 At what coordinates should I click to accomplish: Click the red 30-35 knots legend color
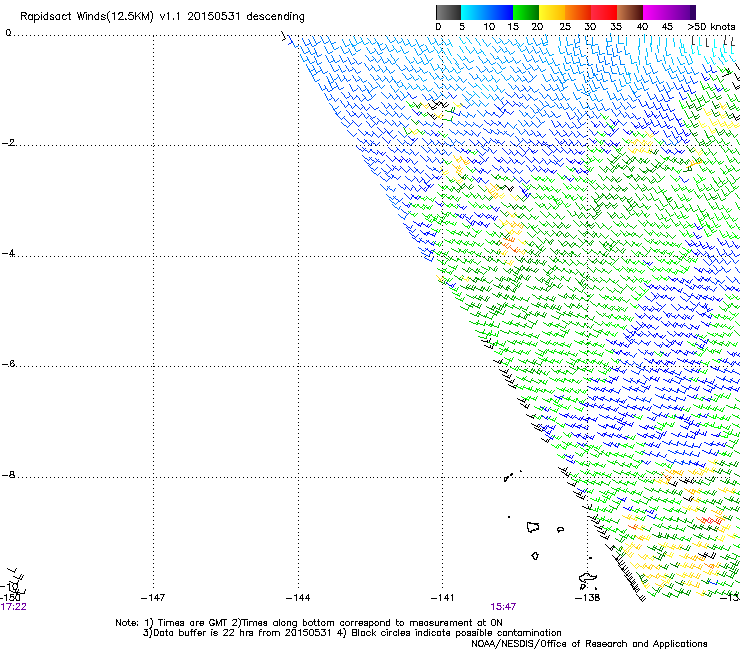[x=604, y=12]
